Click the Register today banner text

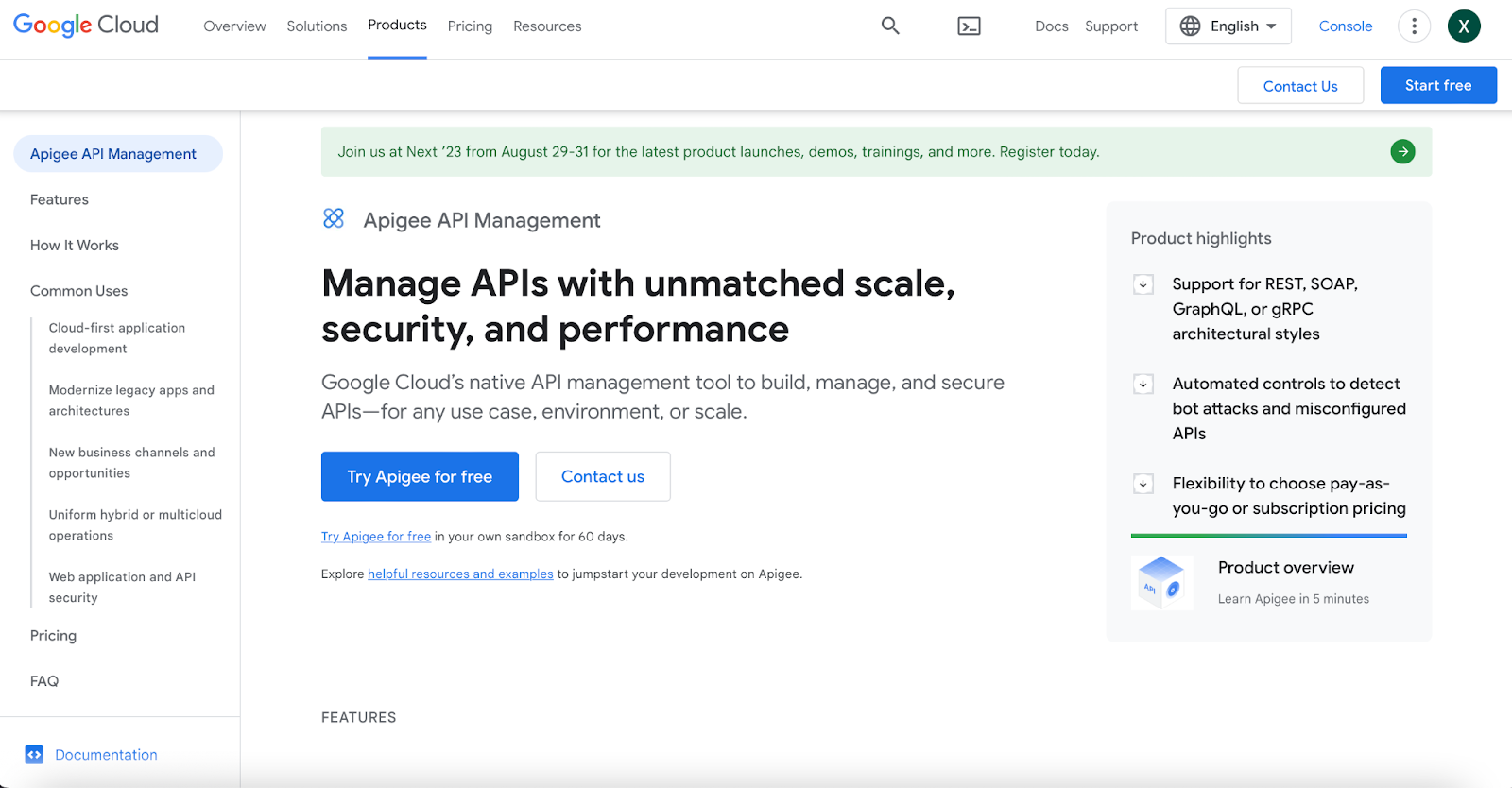1049,152
